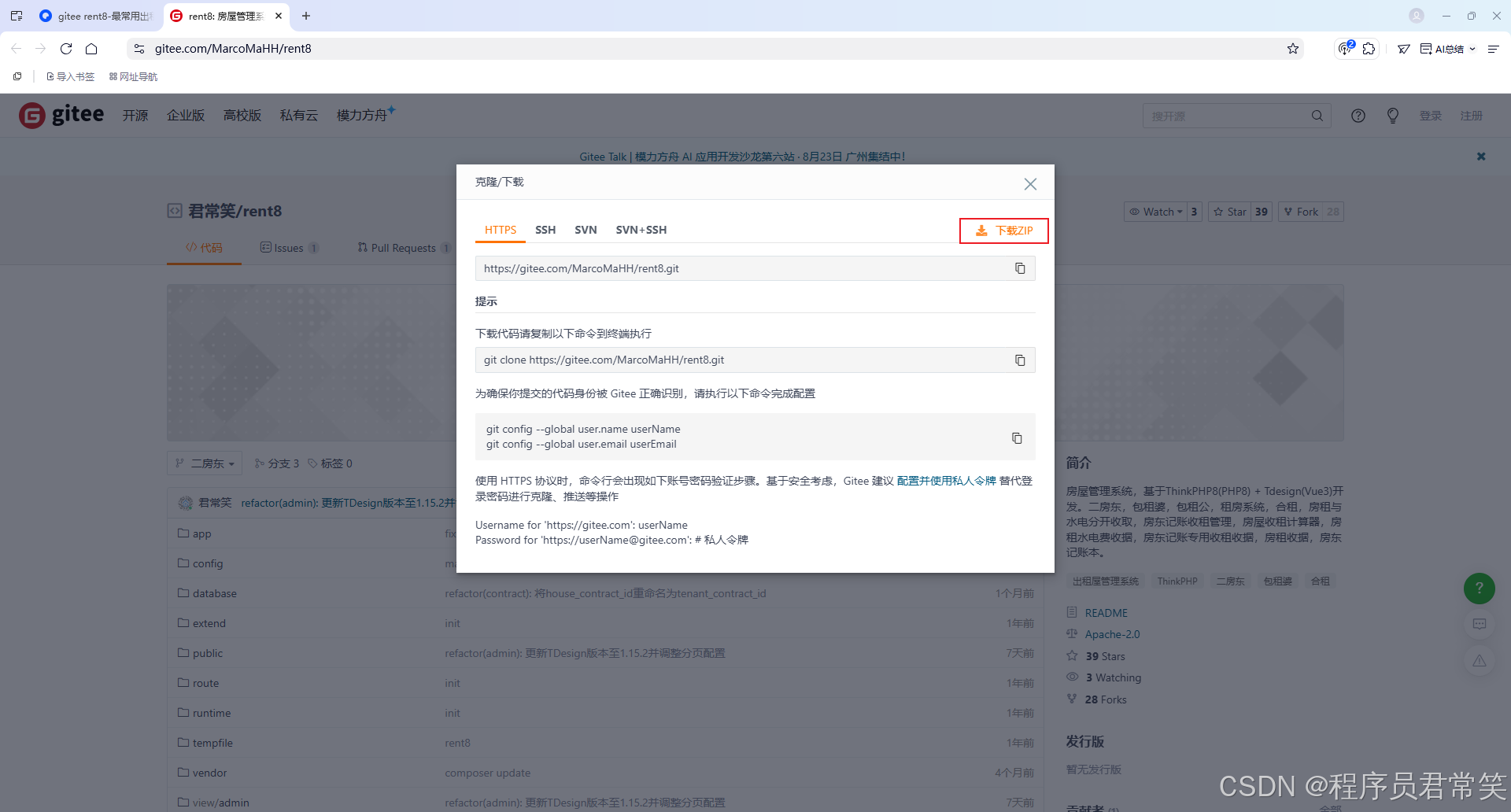Viewport: 1511px width, 812px height.
Task: Open the config folder
Action: point(208,563)
